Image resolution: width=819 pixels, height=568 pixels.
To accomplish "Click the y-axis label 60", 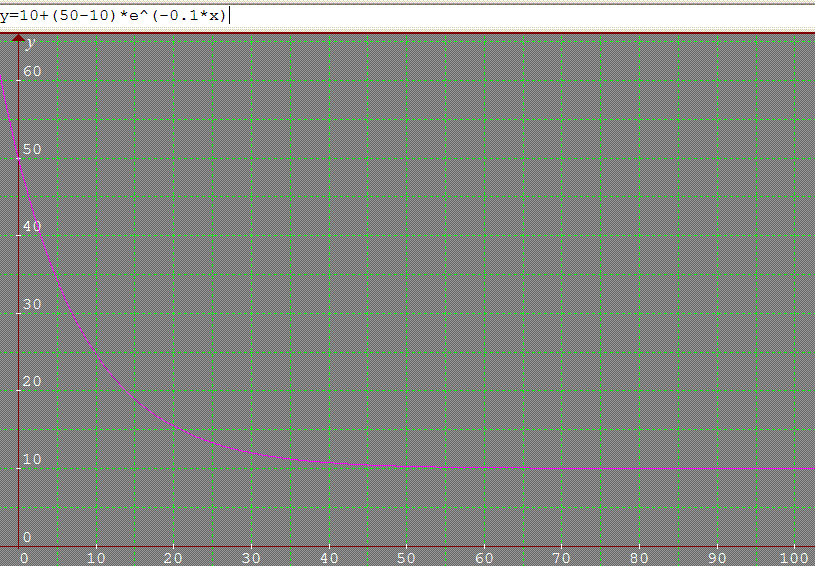I will [x=32, y=71].
